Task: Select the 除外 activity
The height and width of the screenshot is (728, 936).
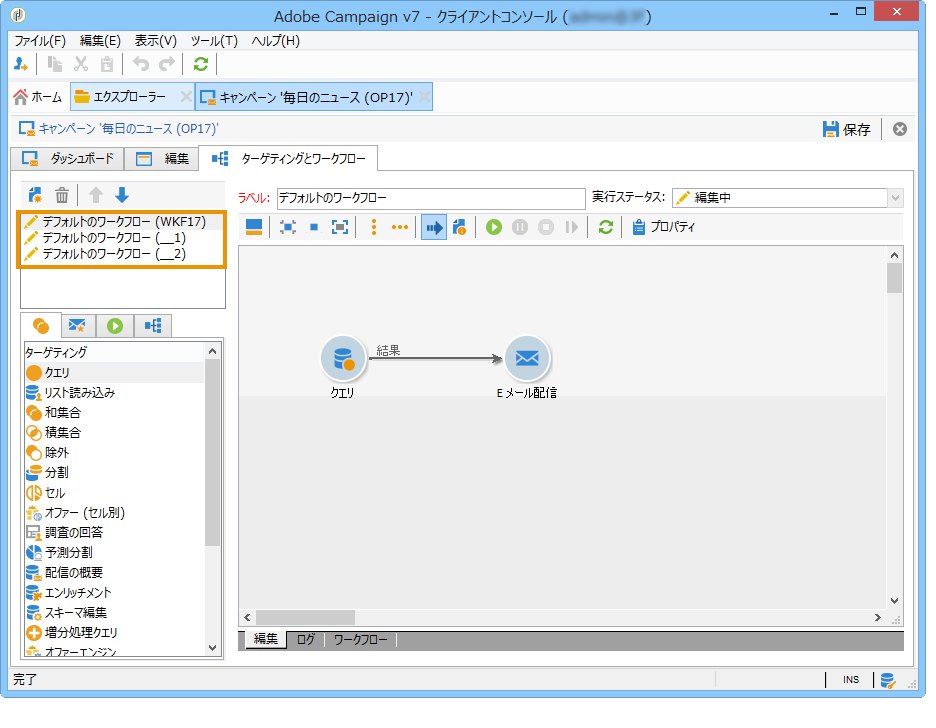Action: click(115, 453)
